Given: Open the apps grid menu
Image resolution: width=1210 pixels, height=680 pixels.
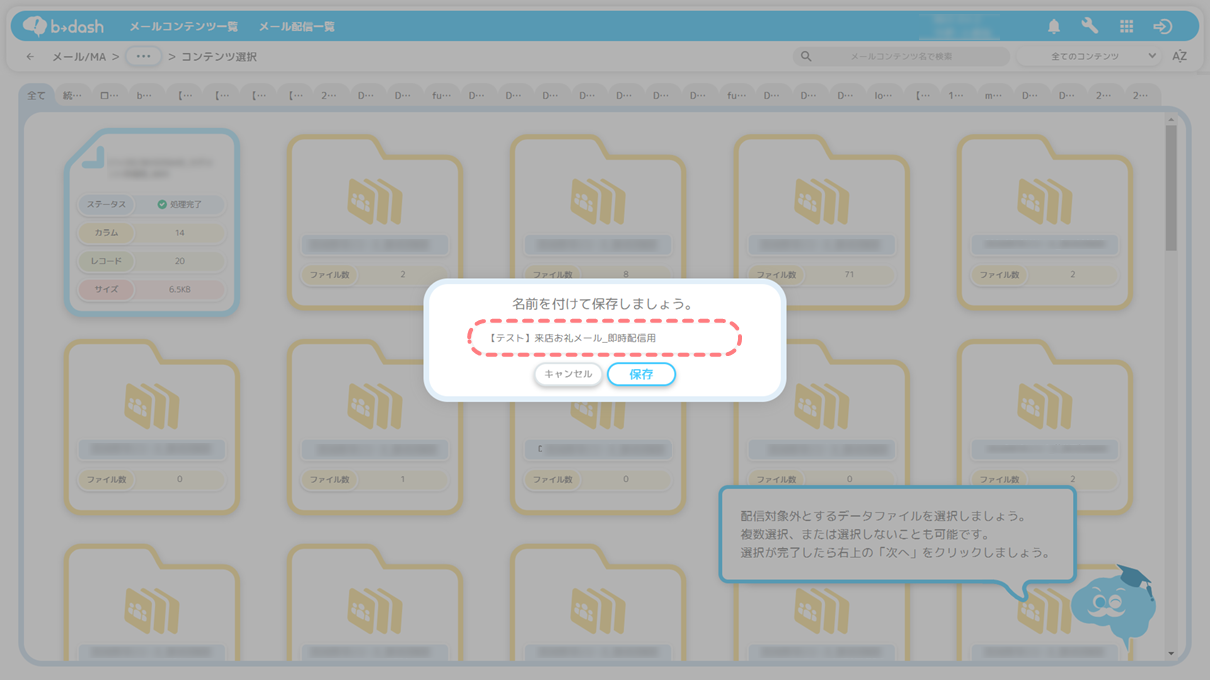Looking at the screenshot, I should tap(1126, 27).
